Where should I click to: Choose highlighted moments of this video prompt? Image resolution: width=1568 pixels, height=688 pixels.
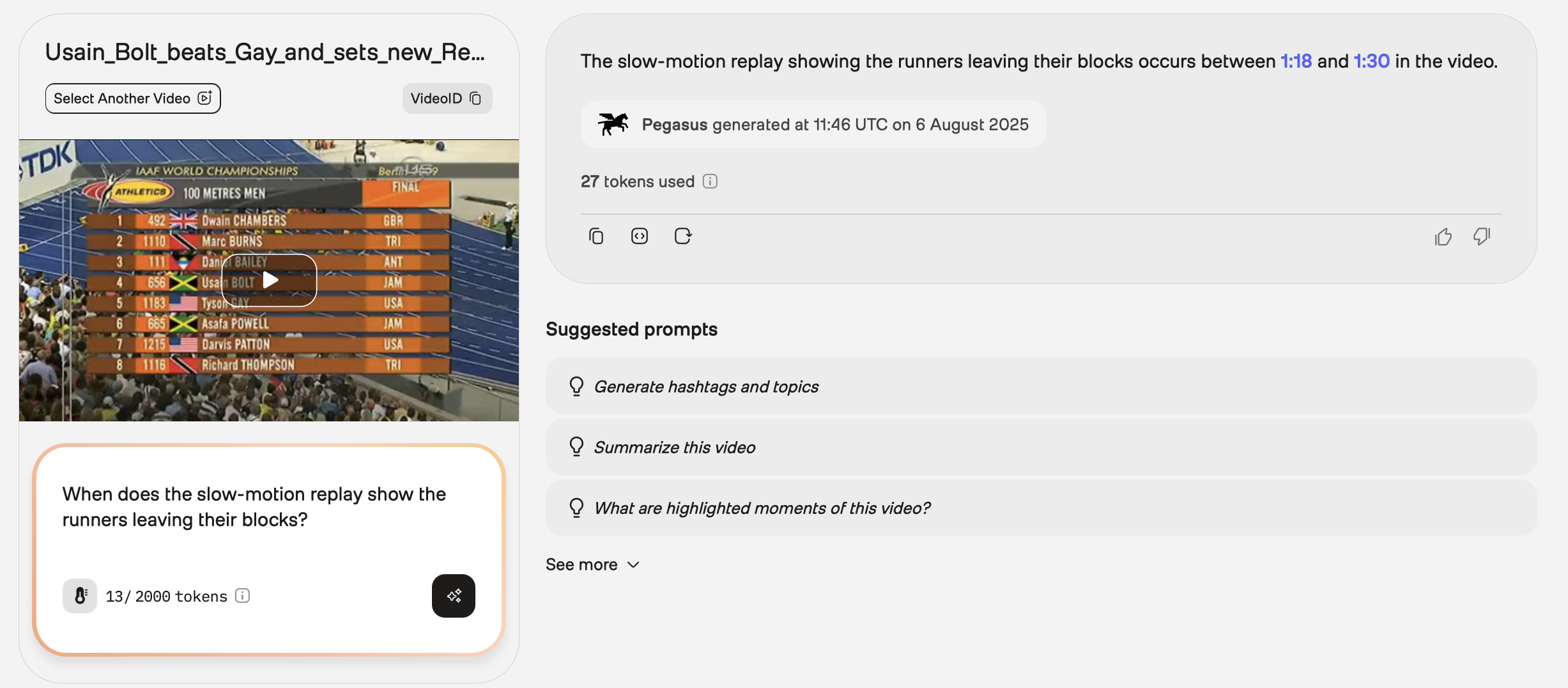(x=762, y=508)
